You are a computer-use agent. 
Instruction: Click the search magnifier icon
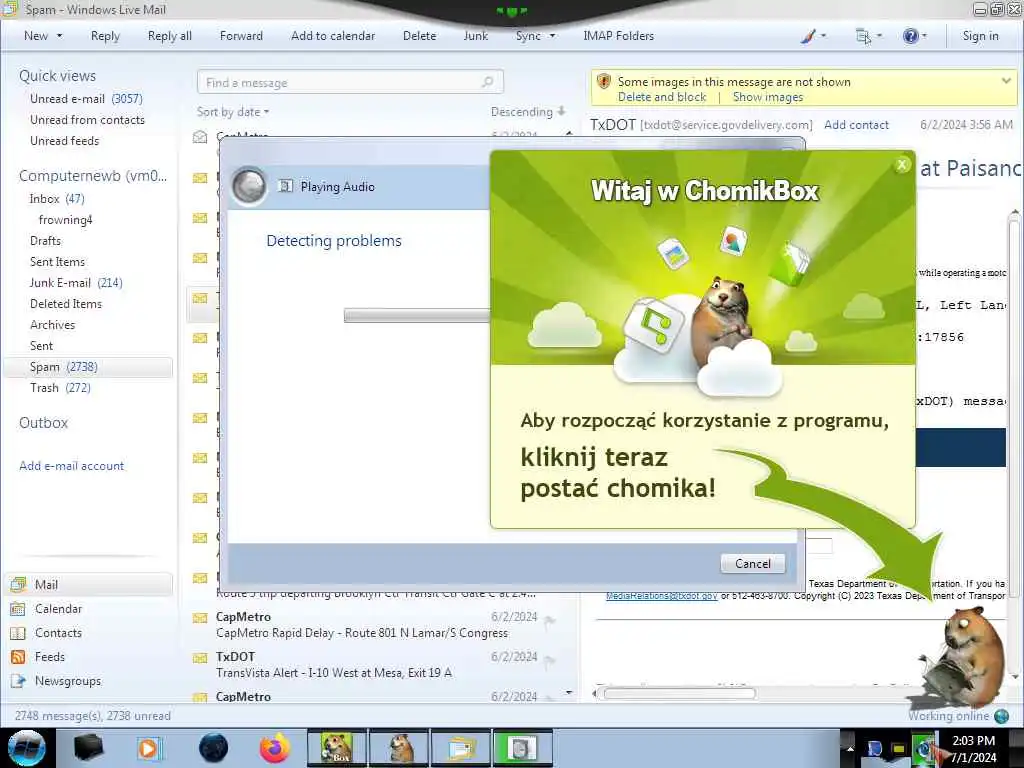tap(488, 82)
